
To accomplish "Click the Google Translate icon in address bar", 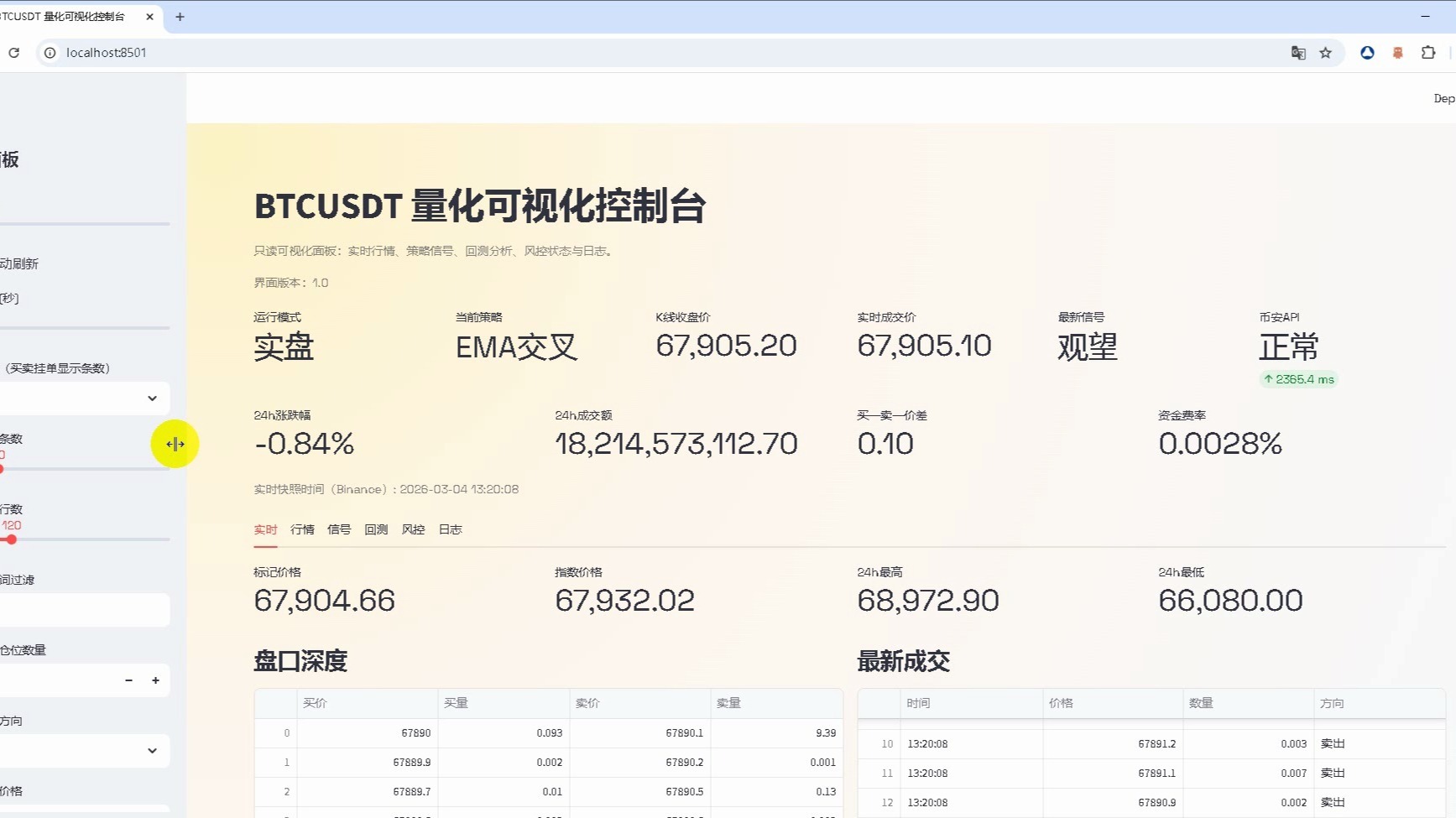I will 1298,53.
